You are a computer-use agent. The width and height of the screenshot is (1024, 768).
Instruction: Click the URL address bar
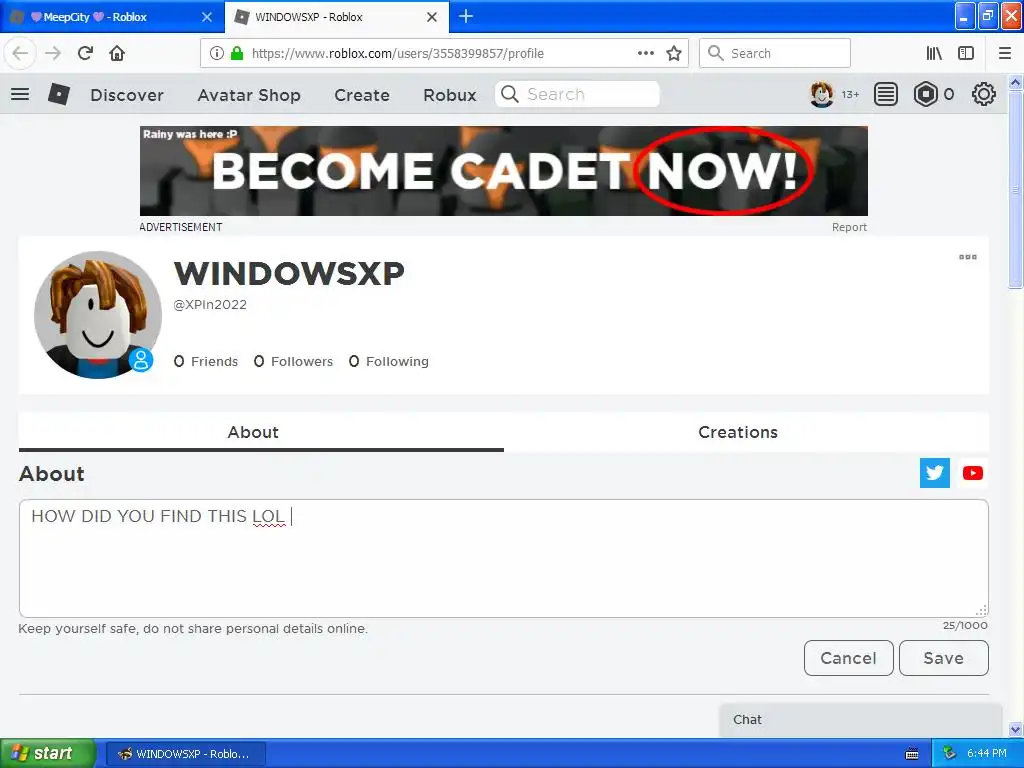(444, 53)
